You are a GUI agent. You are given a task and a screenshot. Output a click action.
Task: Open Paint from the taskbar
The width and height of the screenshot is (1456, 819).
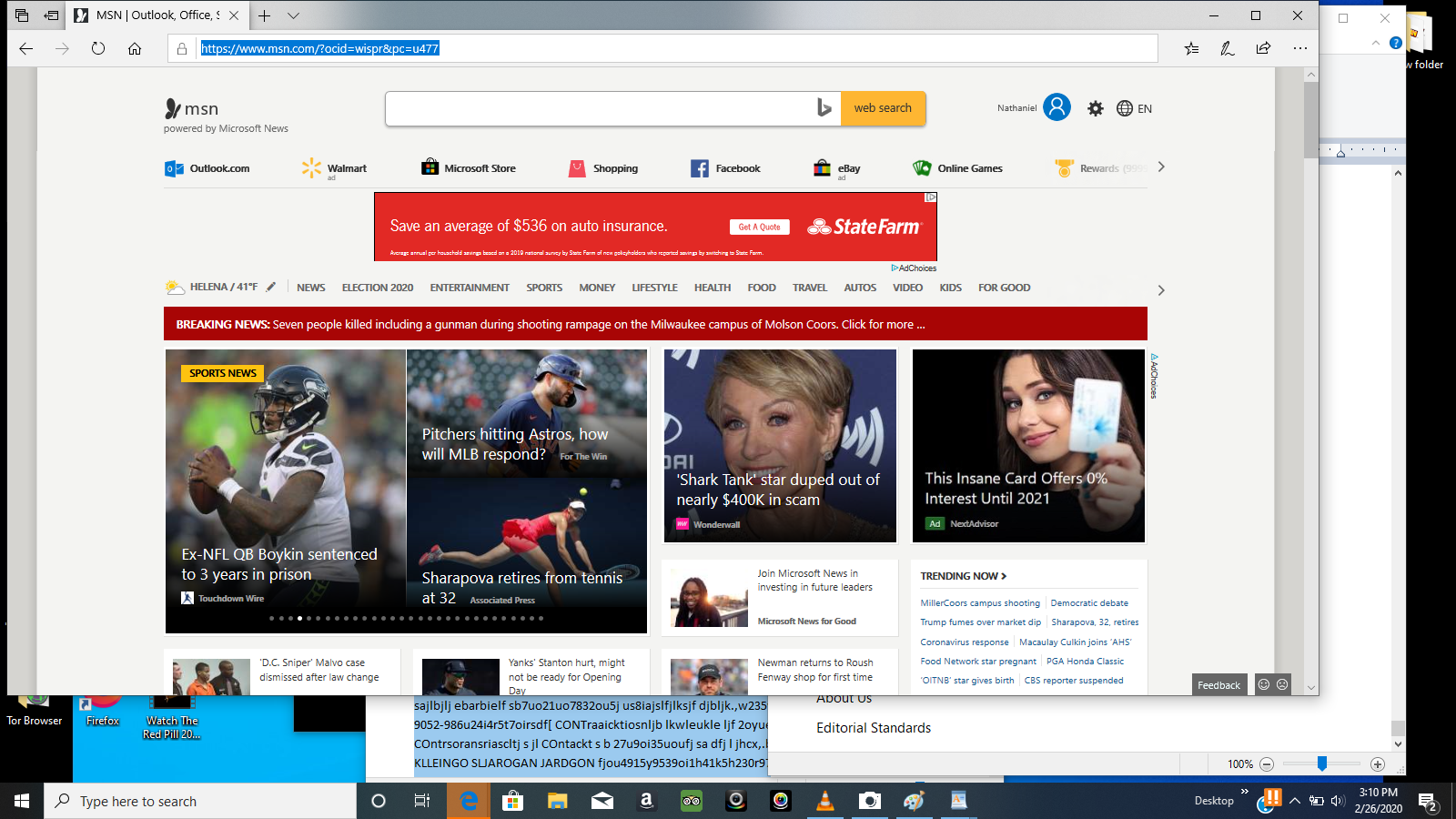tap(915, 801)
